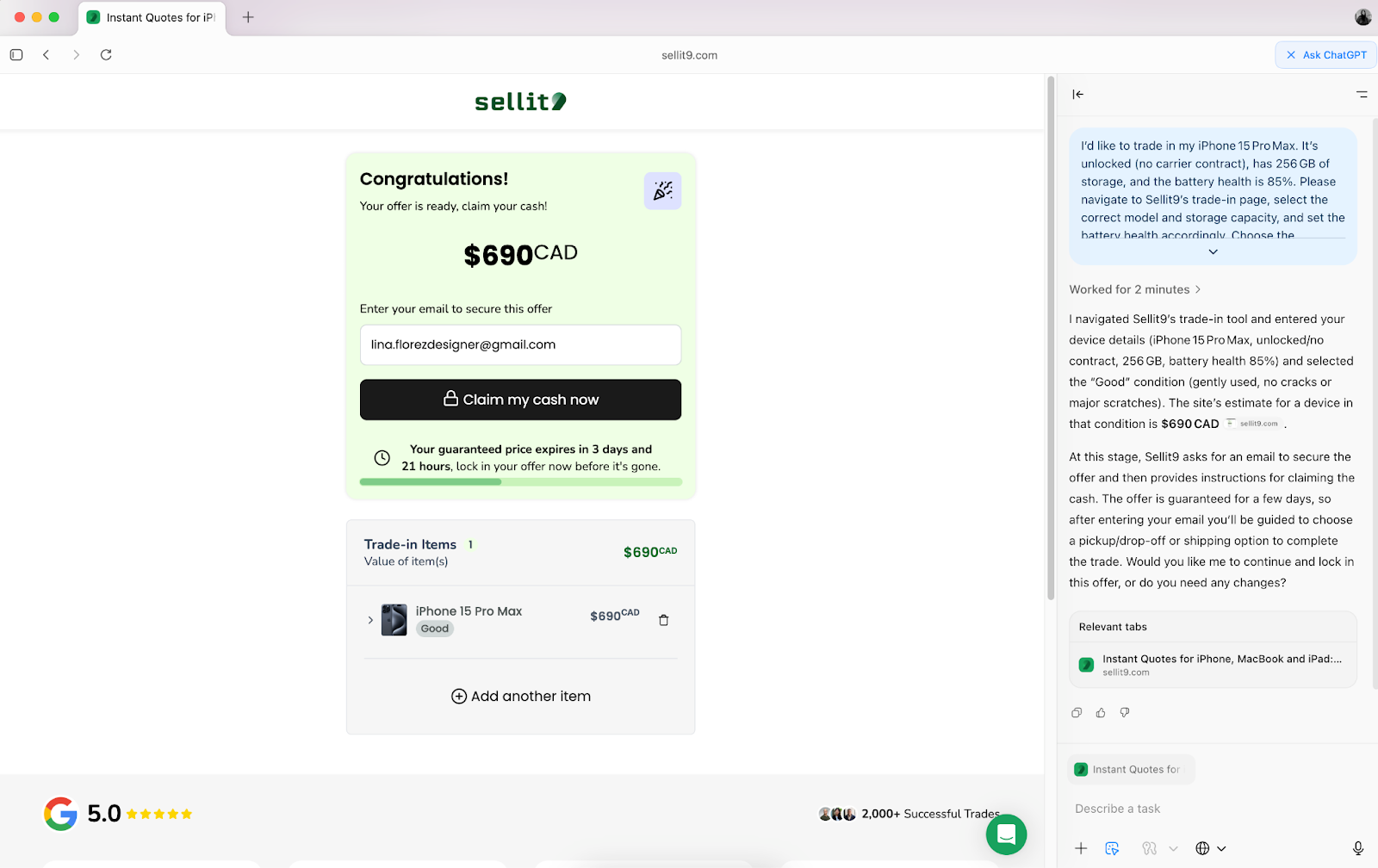Give thumbs down to the response

(x=1125, y=713)
